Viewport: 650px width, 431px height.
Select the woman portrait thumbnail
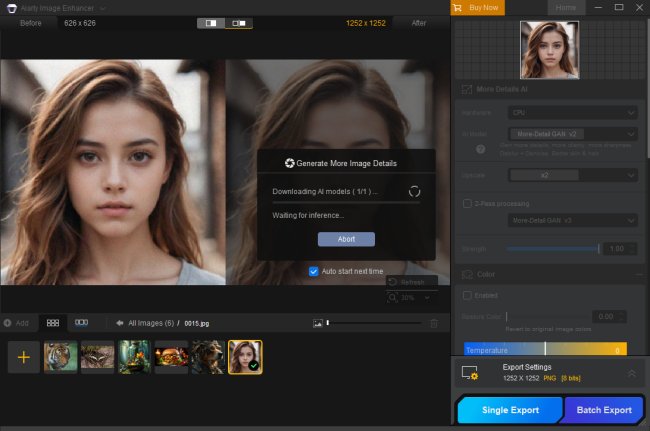tap(245, 357)
